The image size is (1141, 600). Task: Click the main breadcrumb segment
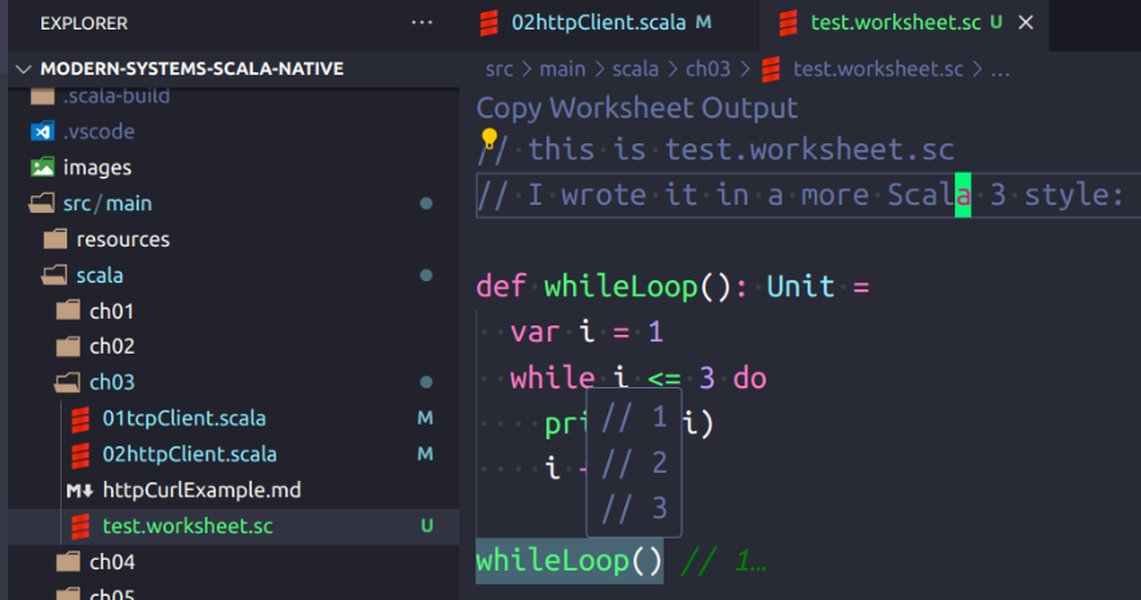(562, 69)
